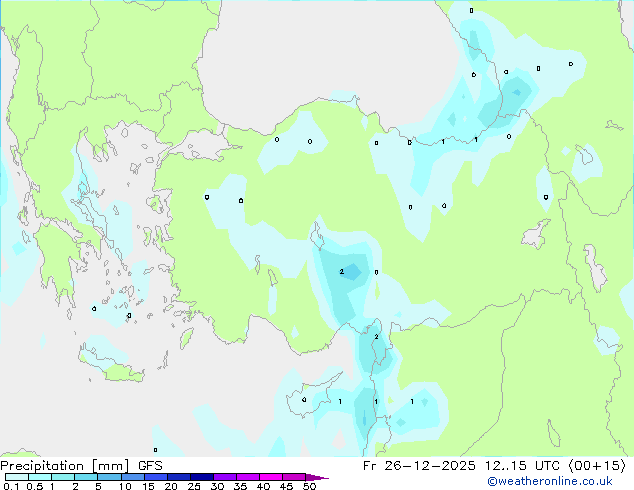
Task: Pick the 40–45 mm magenta legend swatch
Action: click(x=271, y=477)
